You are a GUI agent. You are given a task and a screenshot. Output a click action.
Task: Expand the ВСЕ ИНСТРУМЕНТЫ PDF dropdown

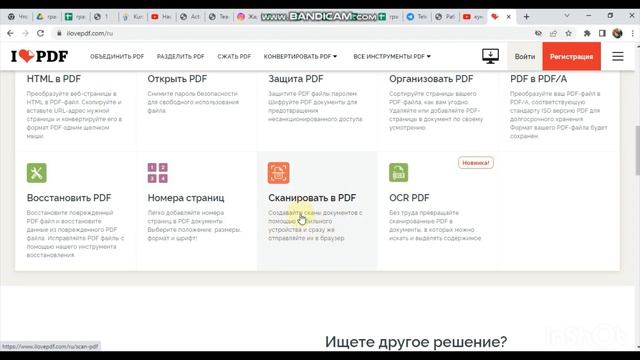click(392, 56)
